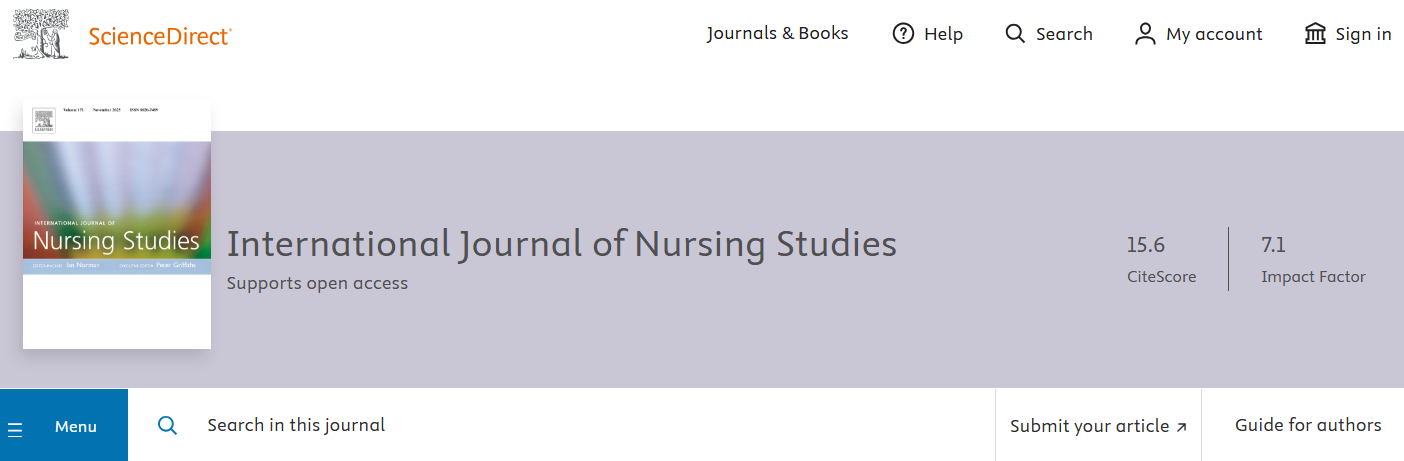Click the question mark Help icon

coord(903,34)
